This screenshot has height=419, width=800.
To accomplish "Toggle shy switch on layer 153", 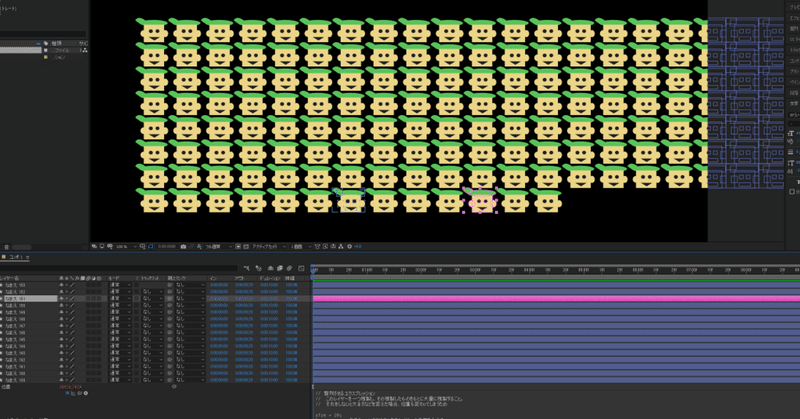I will tap(61, 285).
